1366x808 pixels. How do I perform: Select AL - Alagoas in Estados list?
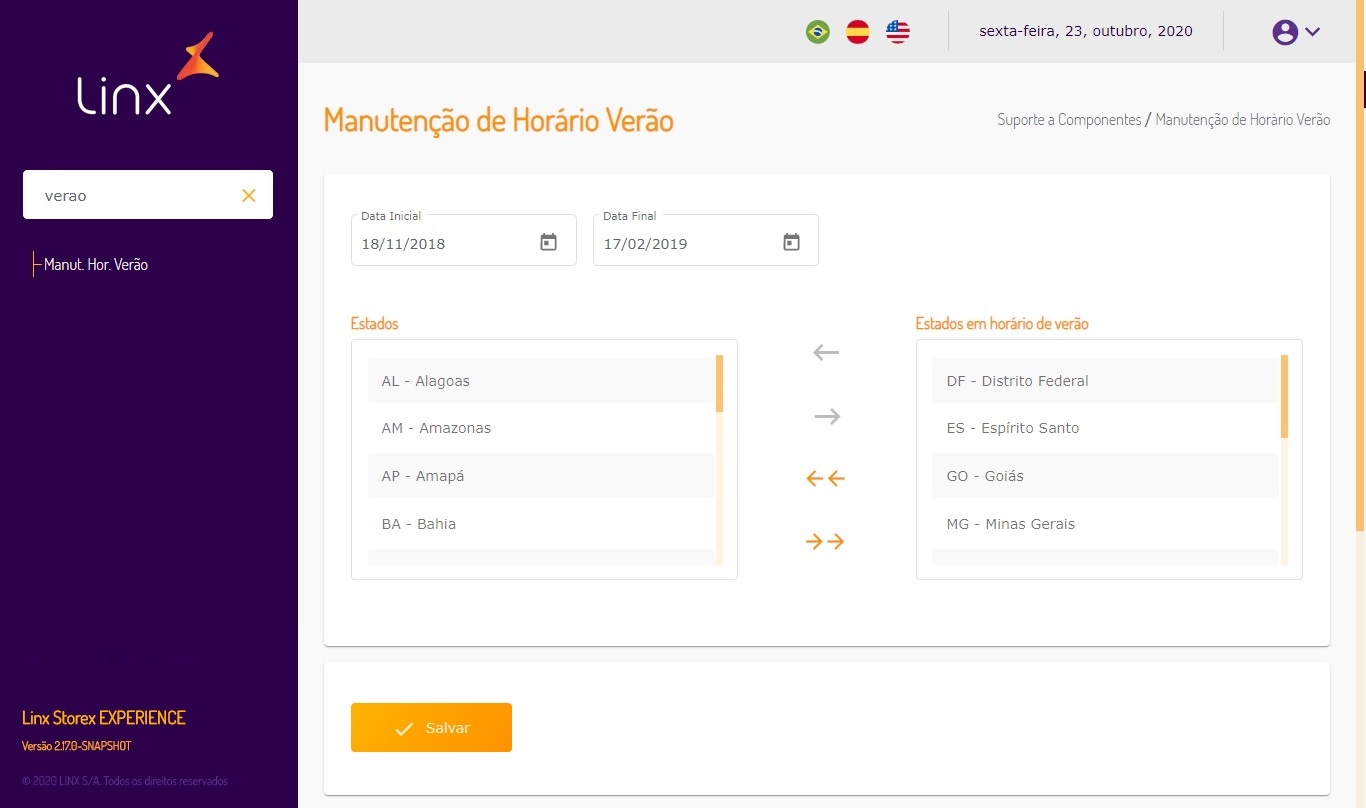pos(541,381)
